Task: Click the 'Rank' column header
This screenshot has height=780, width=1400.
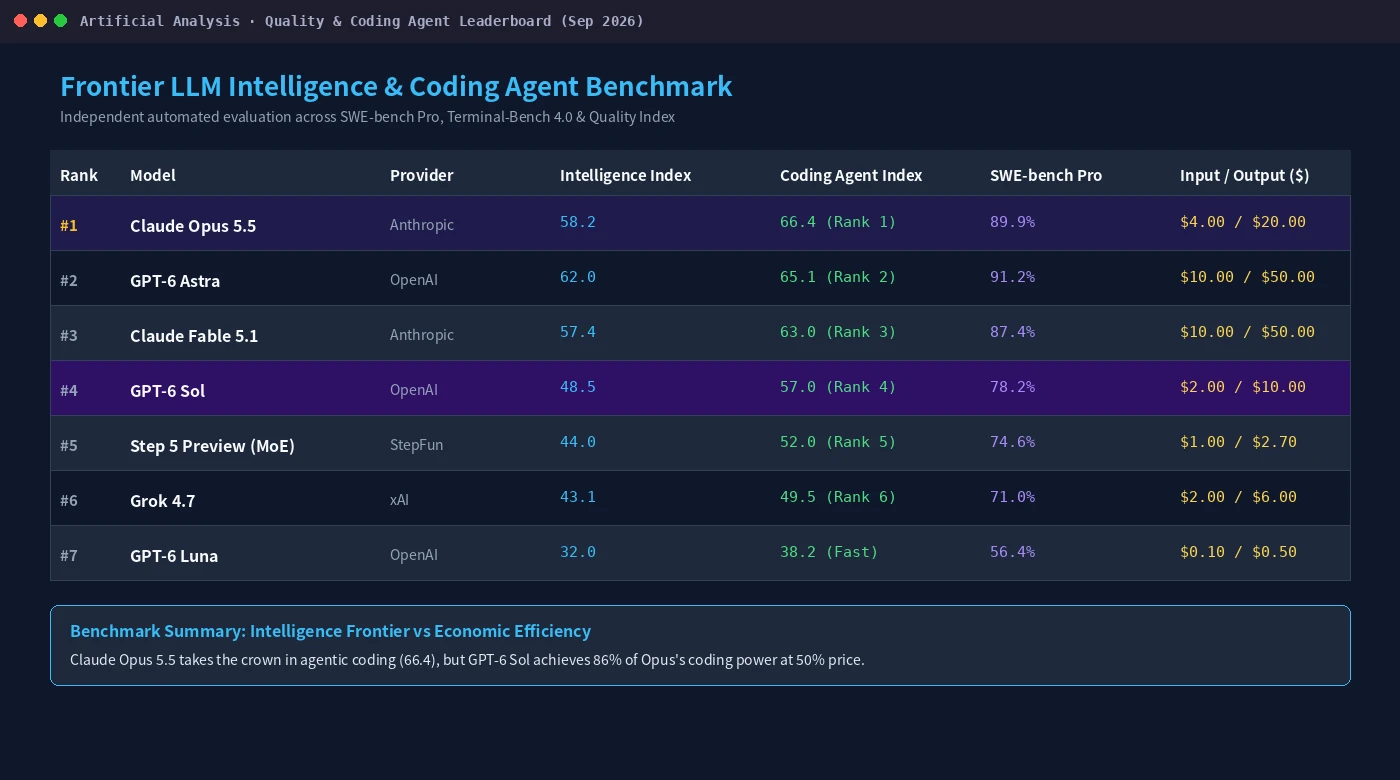Action: point(79,175)
